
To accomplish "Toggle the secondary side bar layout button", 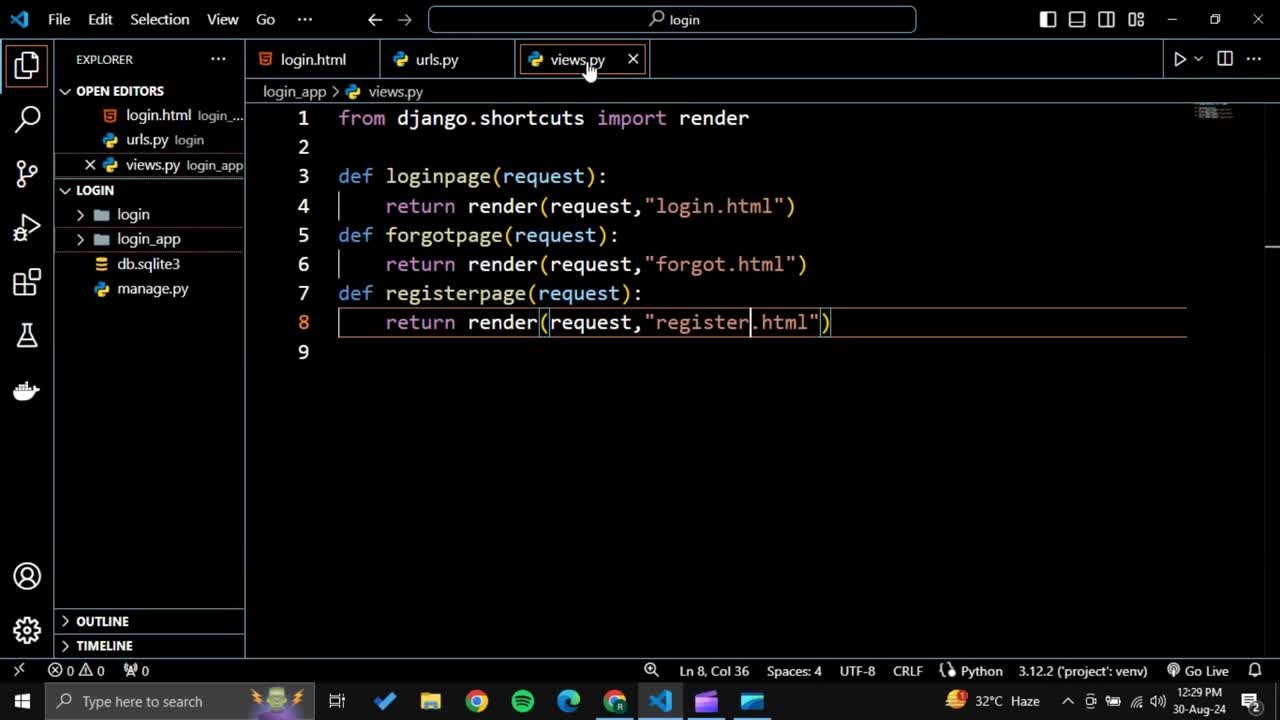I will [x=1106, y=19].
